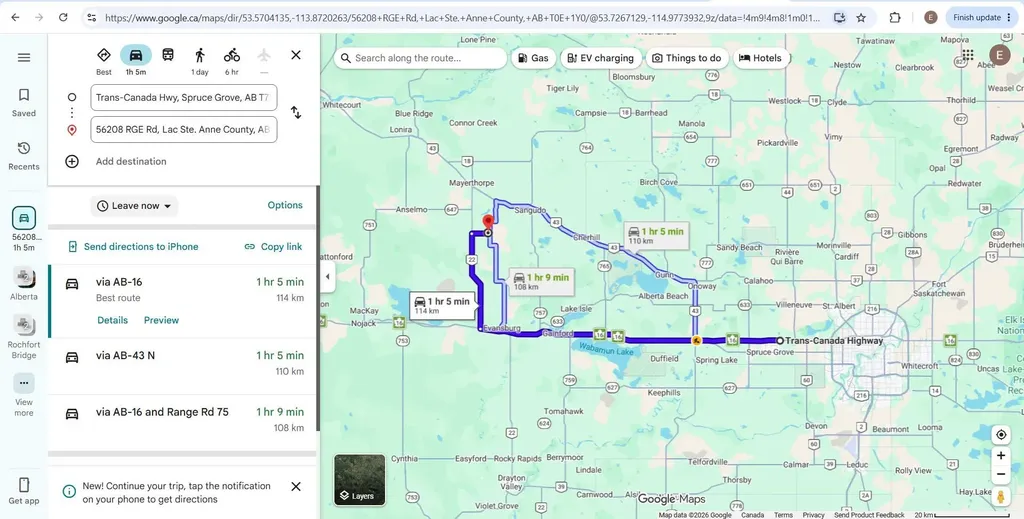The height and width of the screenshot is (519, 1024).
Task: Open the Layers map type switcher
Action: [360, 480]
